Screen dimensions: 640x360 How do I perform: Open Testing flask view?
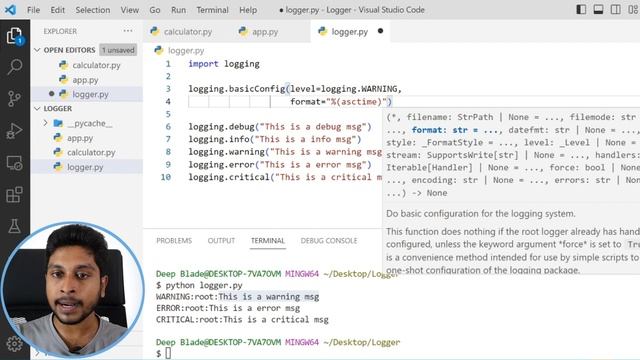pyautogui.click(x=15, y=226)
